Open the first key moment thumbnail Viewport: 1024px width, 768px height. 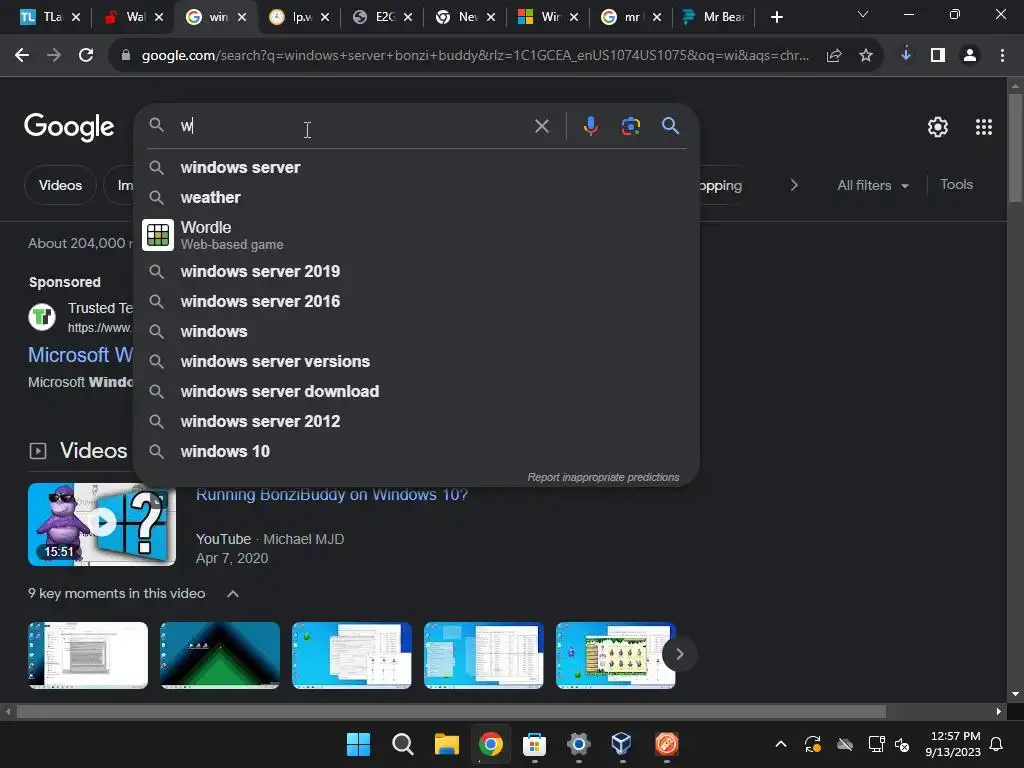point(88,655)
